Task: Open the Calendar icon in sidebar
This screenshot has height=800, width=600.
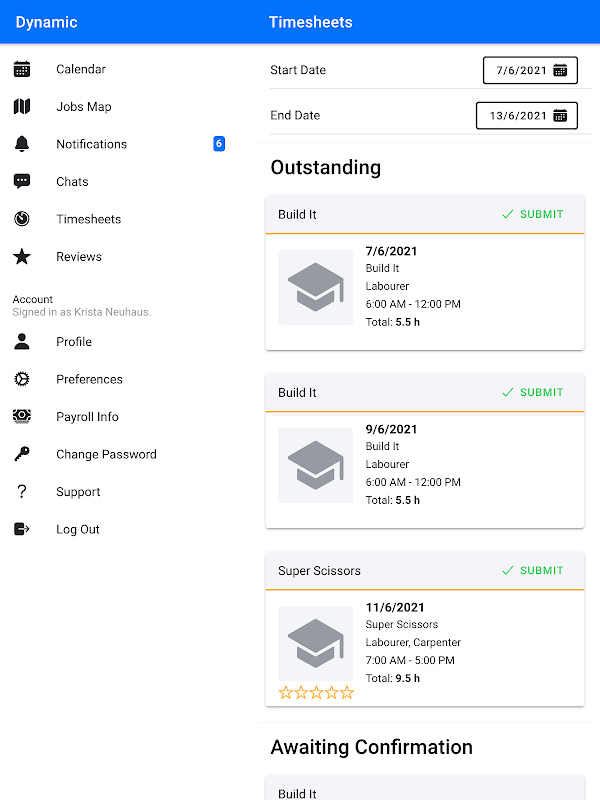Action: 22,69
